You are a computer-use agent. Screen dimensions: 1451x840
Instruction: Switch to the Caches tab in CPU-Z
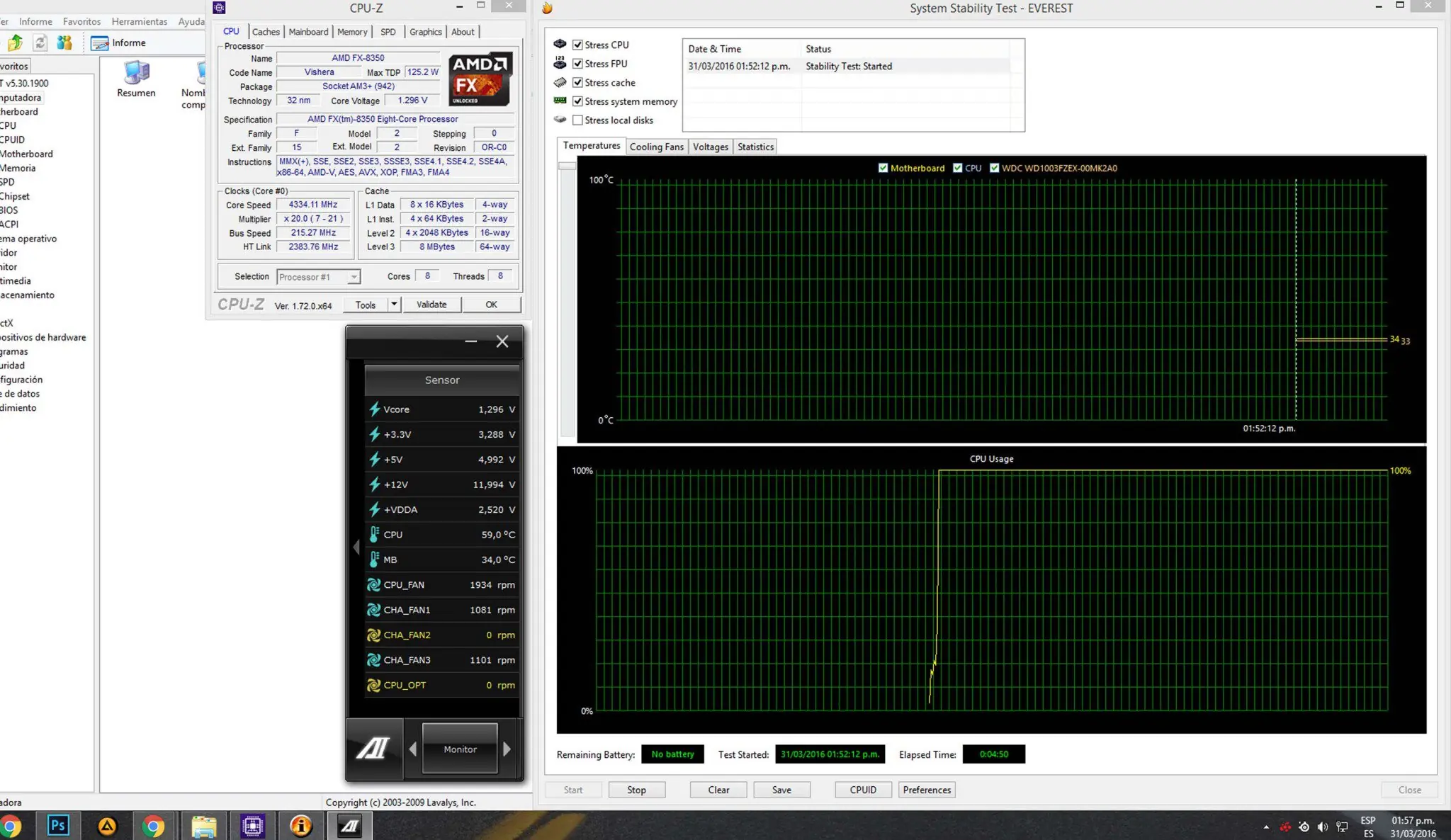(x=266, y=32)
